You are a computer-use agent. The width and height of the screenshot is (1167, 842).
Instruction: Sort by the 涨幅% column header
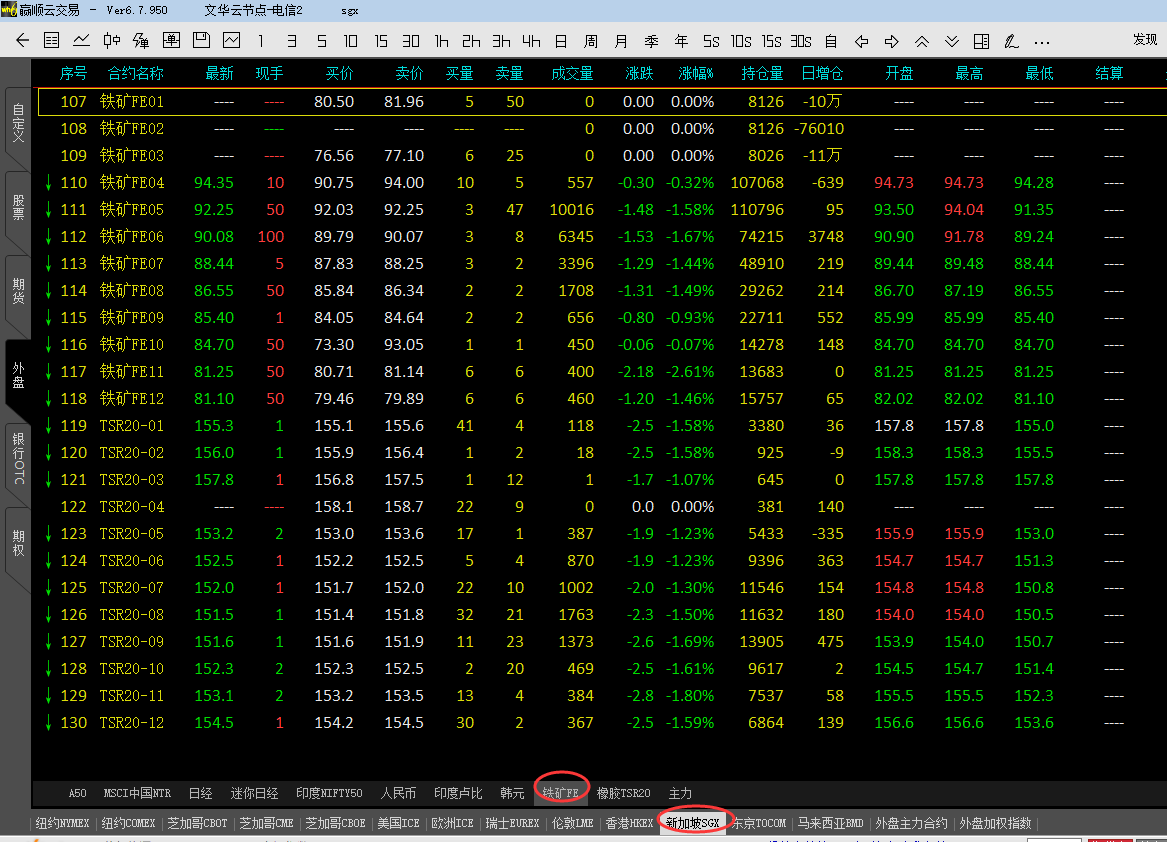pos(696,74)
